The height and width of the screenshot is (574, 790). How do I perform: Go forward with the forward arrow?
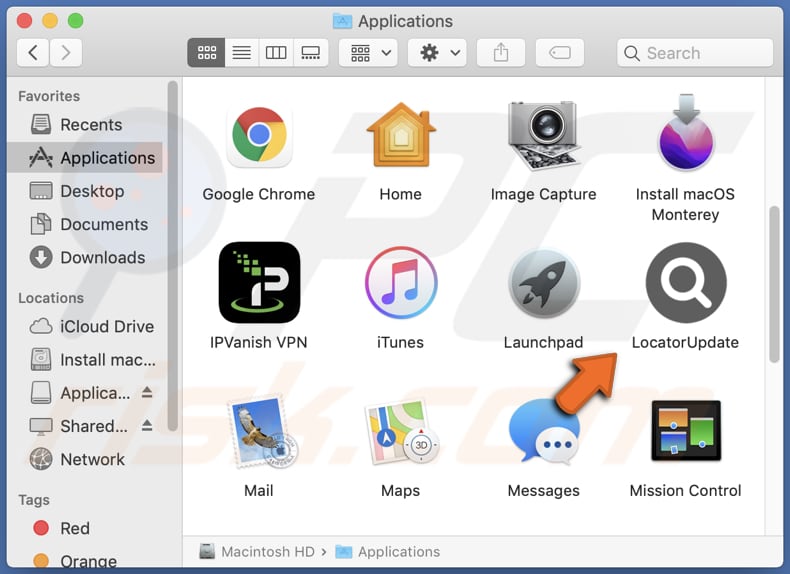tap(65, 52)
